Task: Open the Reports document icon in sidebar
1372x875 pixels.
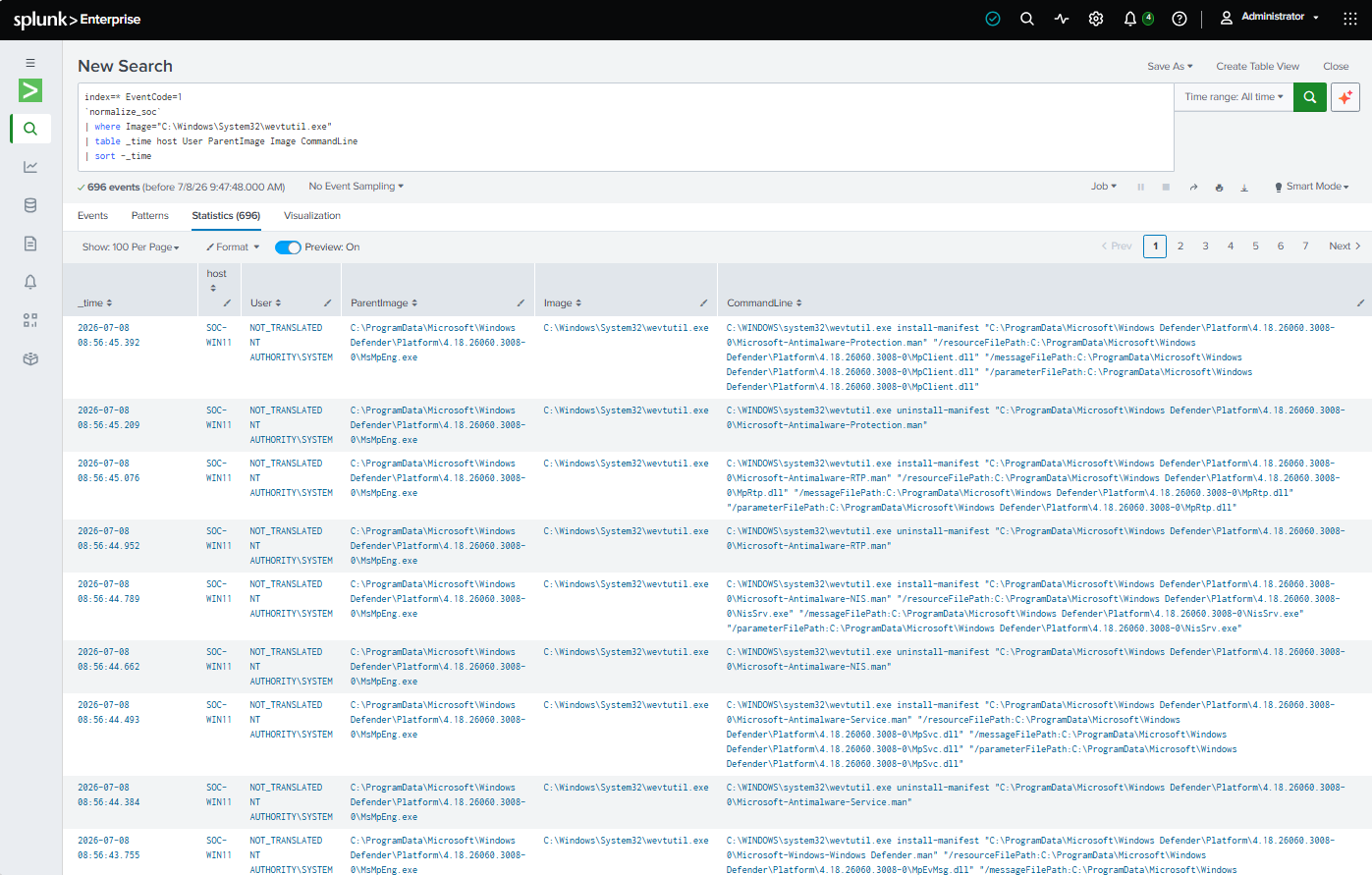Action: coord(30,244)
